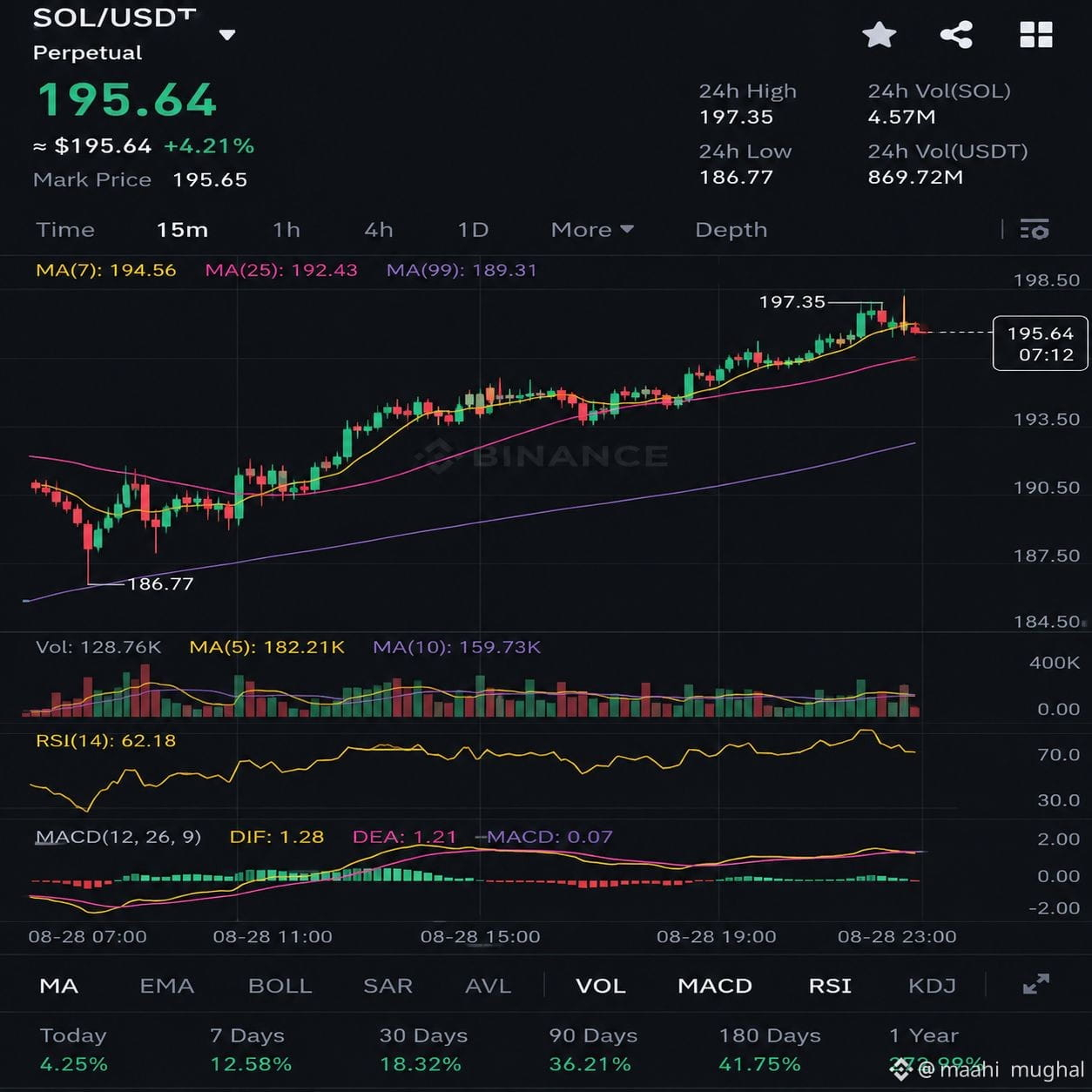Tap the 24h Vol(USDT) value 869.72M
Screen dimensions: 1092x1092
915,178
